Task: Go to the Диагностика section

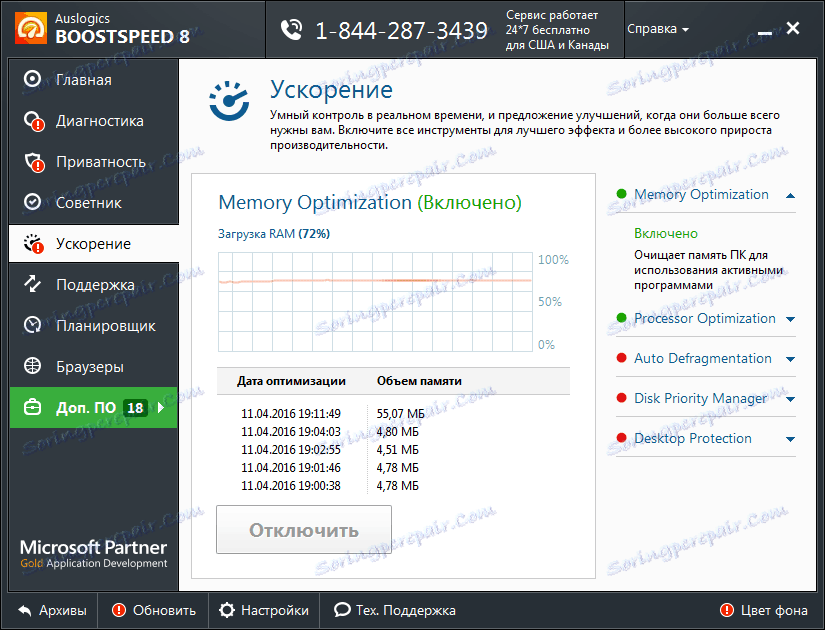Action: (x=94, y=121)
